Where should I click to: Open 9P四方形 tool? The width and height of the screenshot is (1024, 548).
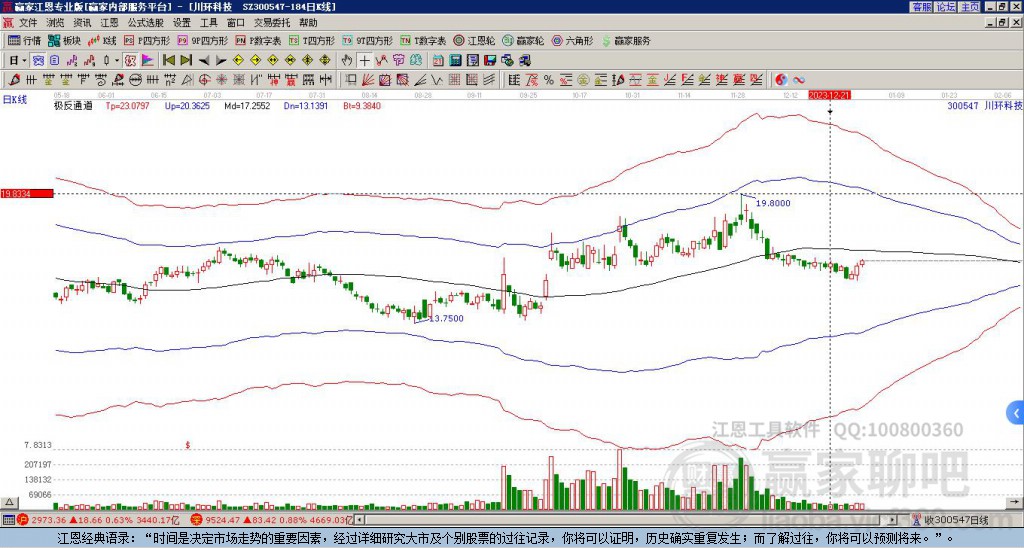coord(202,40)
